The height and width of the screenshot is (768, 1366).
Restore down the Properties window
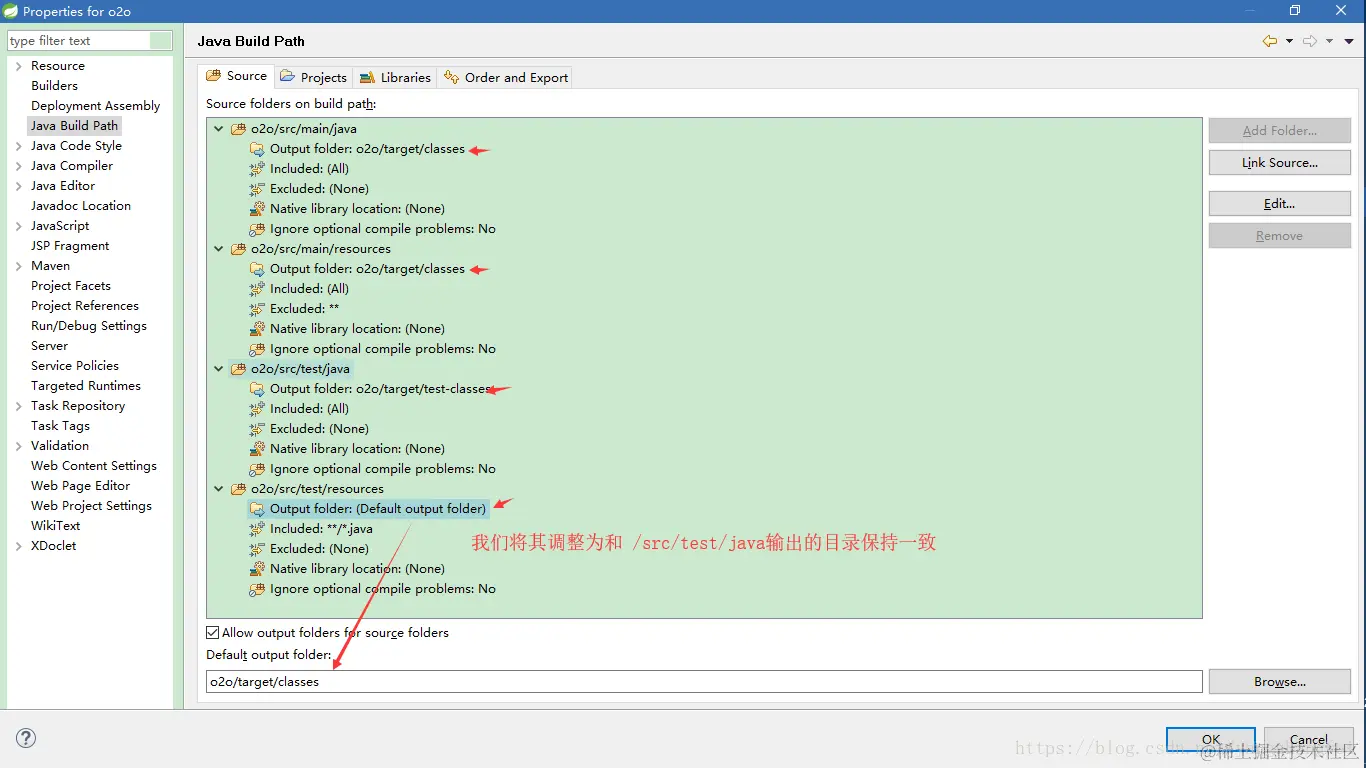[1295, 11]
